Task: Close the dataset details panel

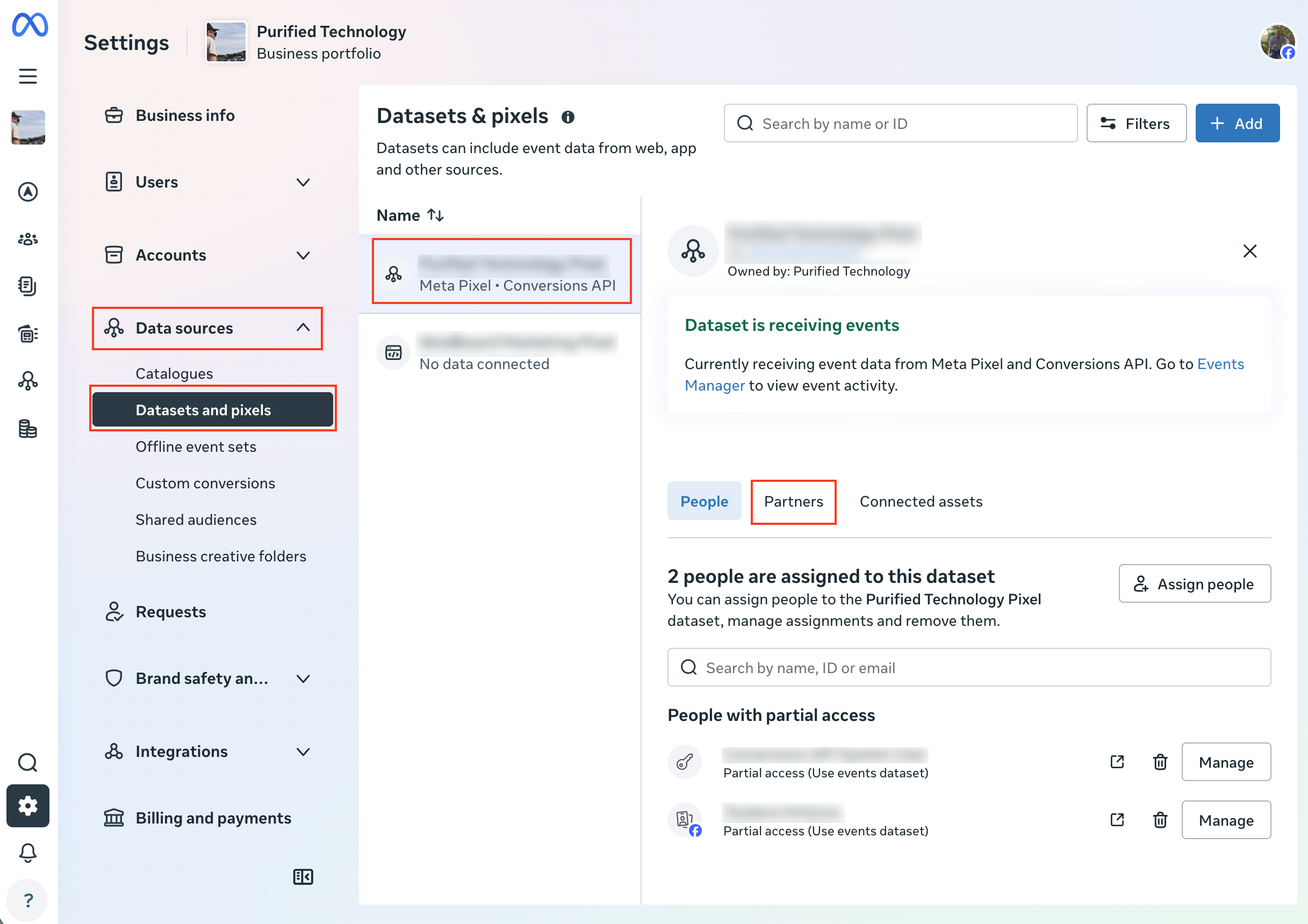Action: [1249, 251]
